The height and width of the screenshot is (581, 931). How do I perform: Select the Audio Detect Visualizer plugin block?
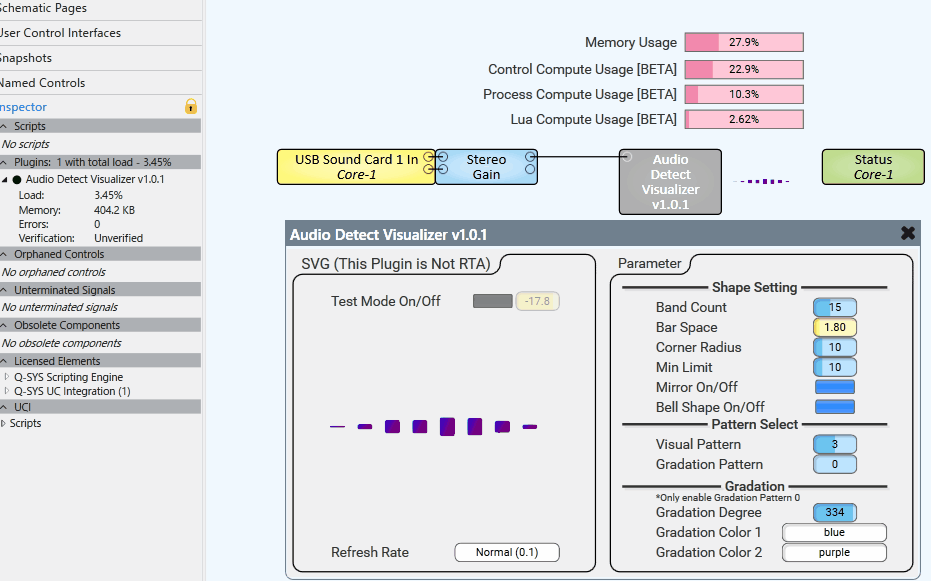(669, 182)
